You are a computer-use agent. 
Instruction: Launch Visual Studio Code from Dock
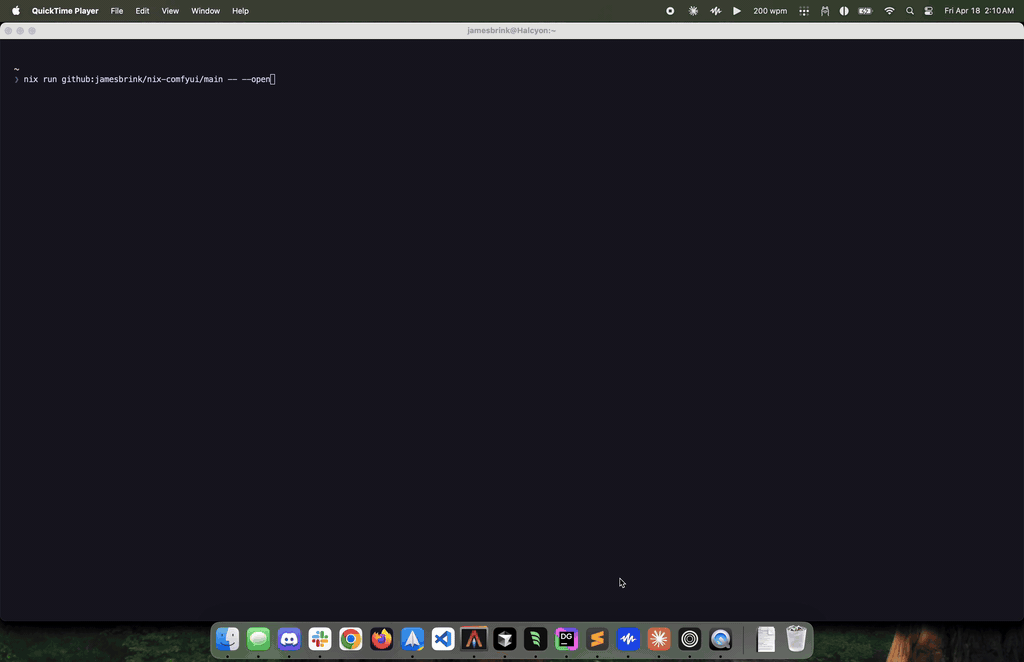443,639
